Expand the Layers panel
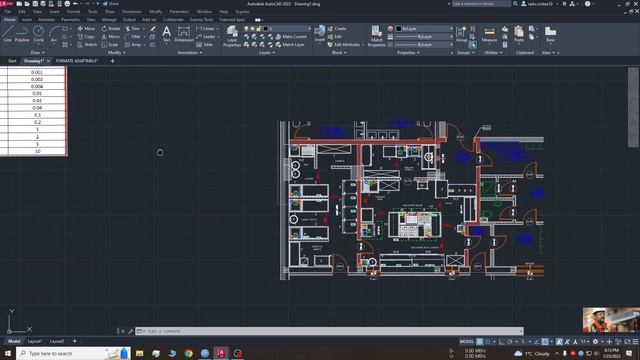640x360 pixels. pos(267,53)
